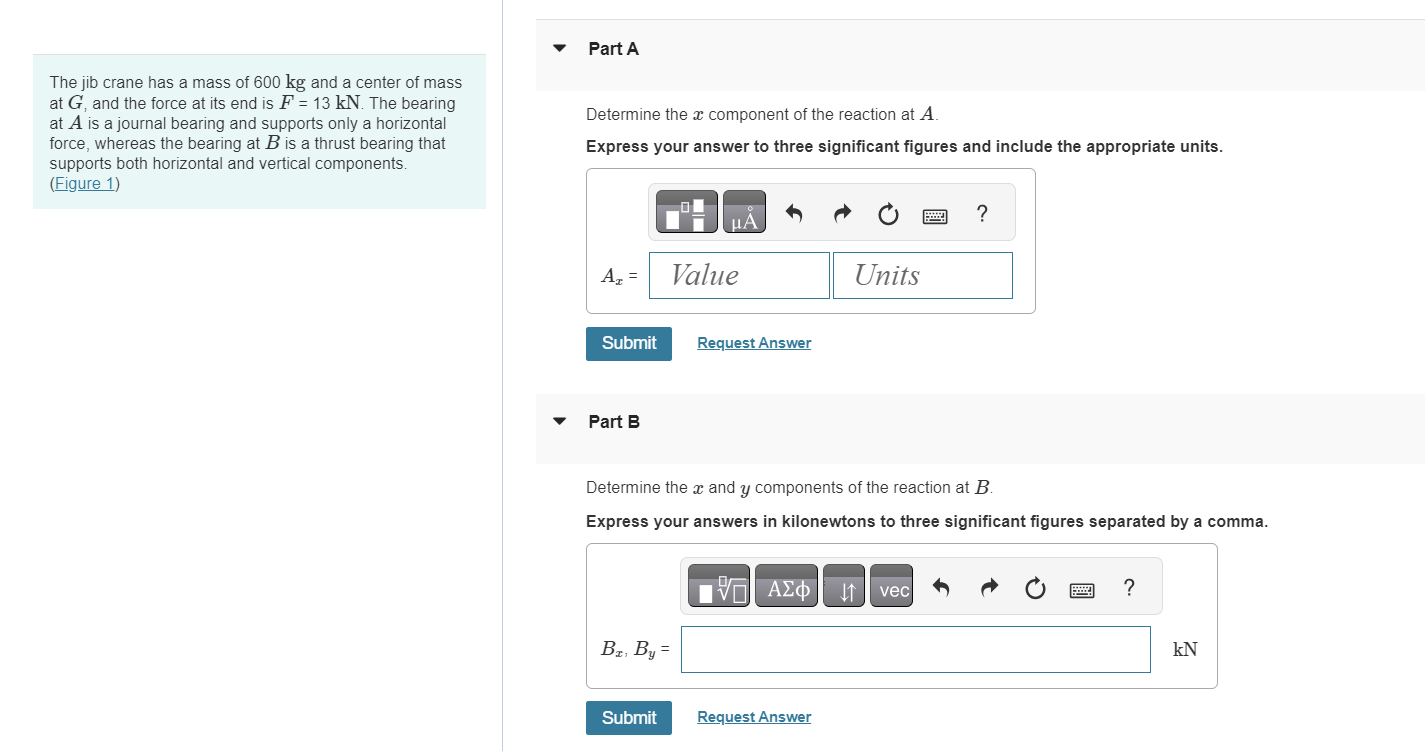Screen dimensions: 1425x751
Task: Open the Figure 1 link
Action: pyautogui.click(x=84, y=183)
